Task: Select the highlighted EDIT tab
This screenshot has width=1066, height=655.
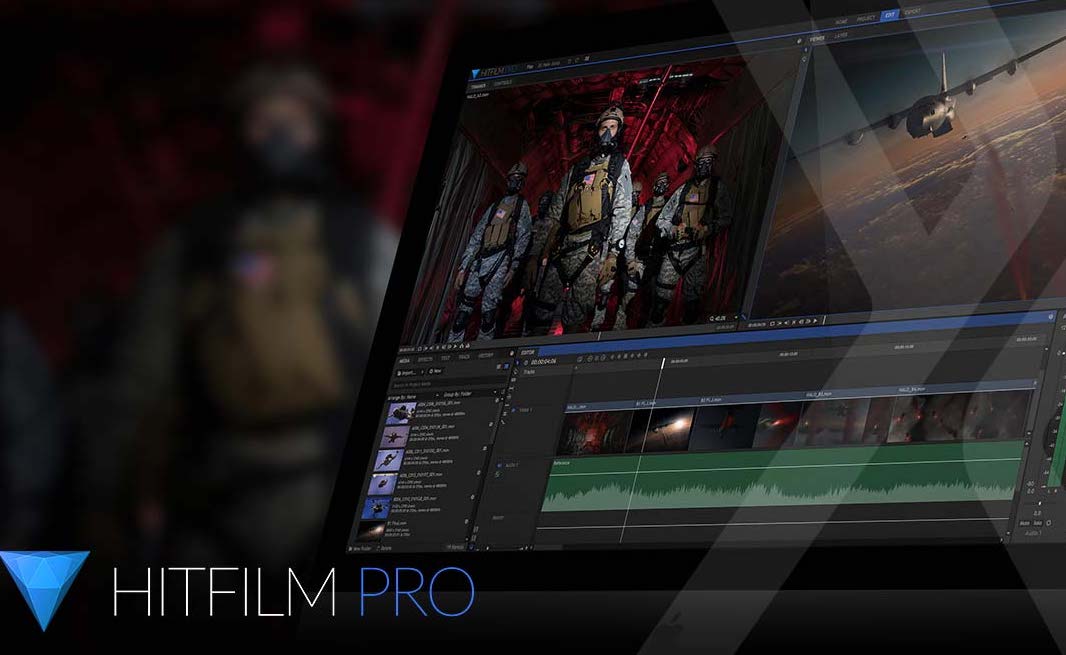Action: point(889,14)
